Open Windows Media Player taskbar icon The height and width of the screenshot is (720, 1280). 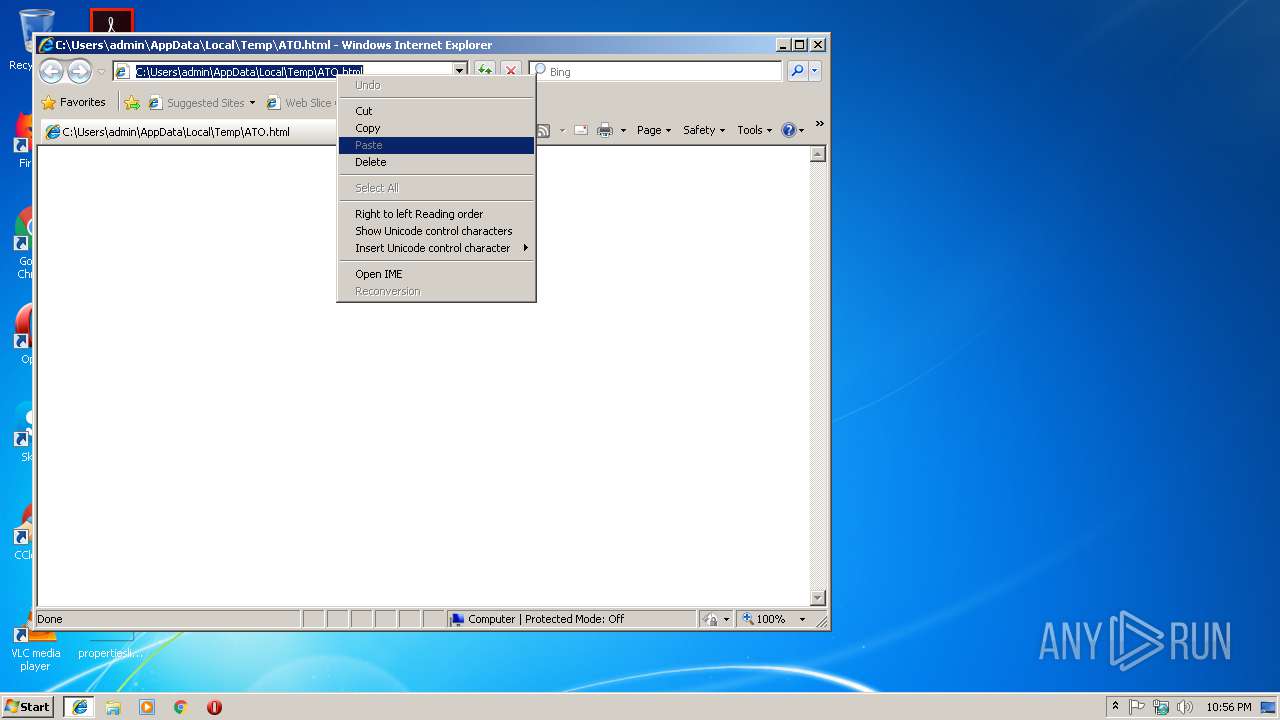click(x=147, y=707)
